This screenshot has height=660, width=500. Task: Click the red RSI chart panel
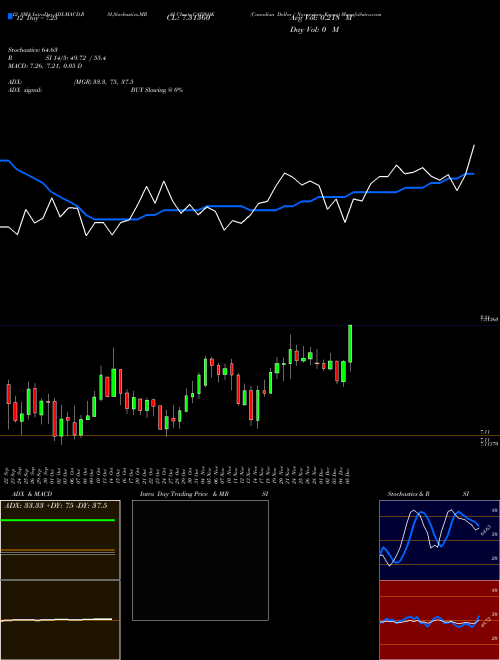pyautogui.click(x=439, y=620)
